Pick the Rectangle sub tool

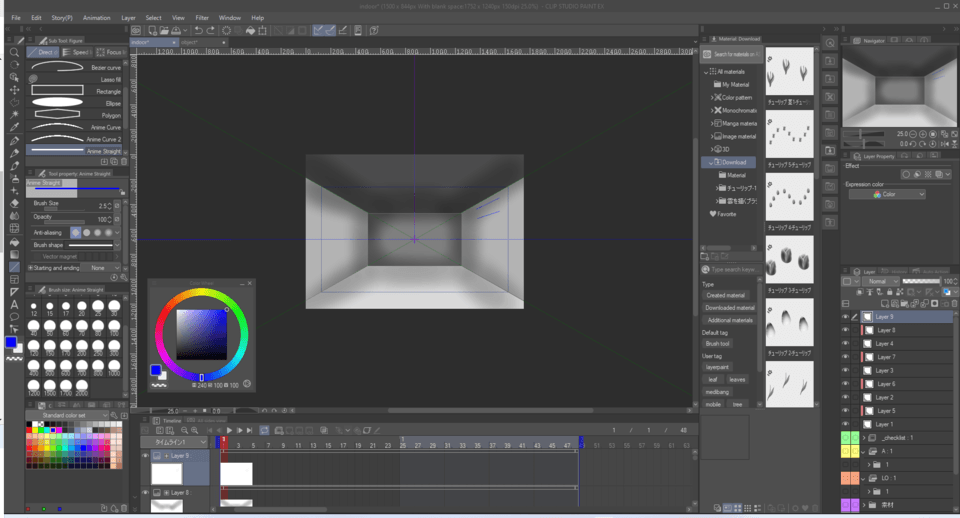(76, 91)
